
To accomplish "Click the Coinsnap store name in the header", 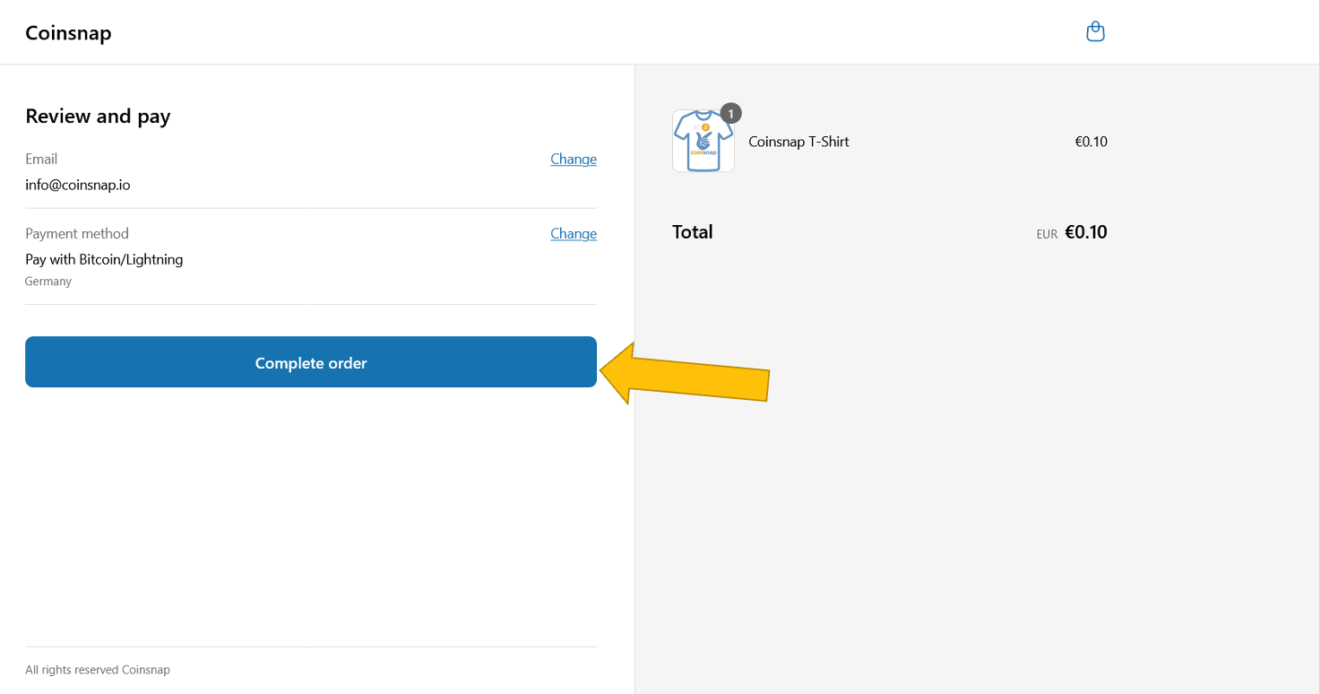I will [x=68, y=33].
